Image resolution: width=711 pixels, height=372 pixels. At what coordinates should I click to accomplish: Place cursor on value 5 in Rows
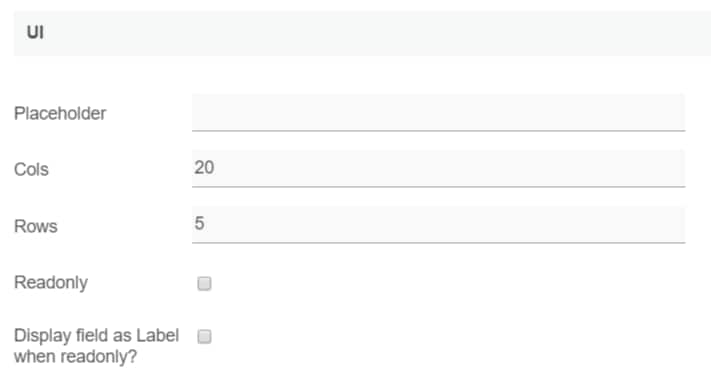pos(200,223)
